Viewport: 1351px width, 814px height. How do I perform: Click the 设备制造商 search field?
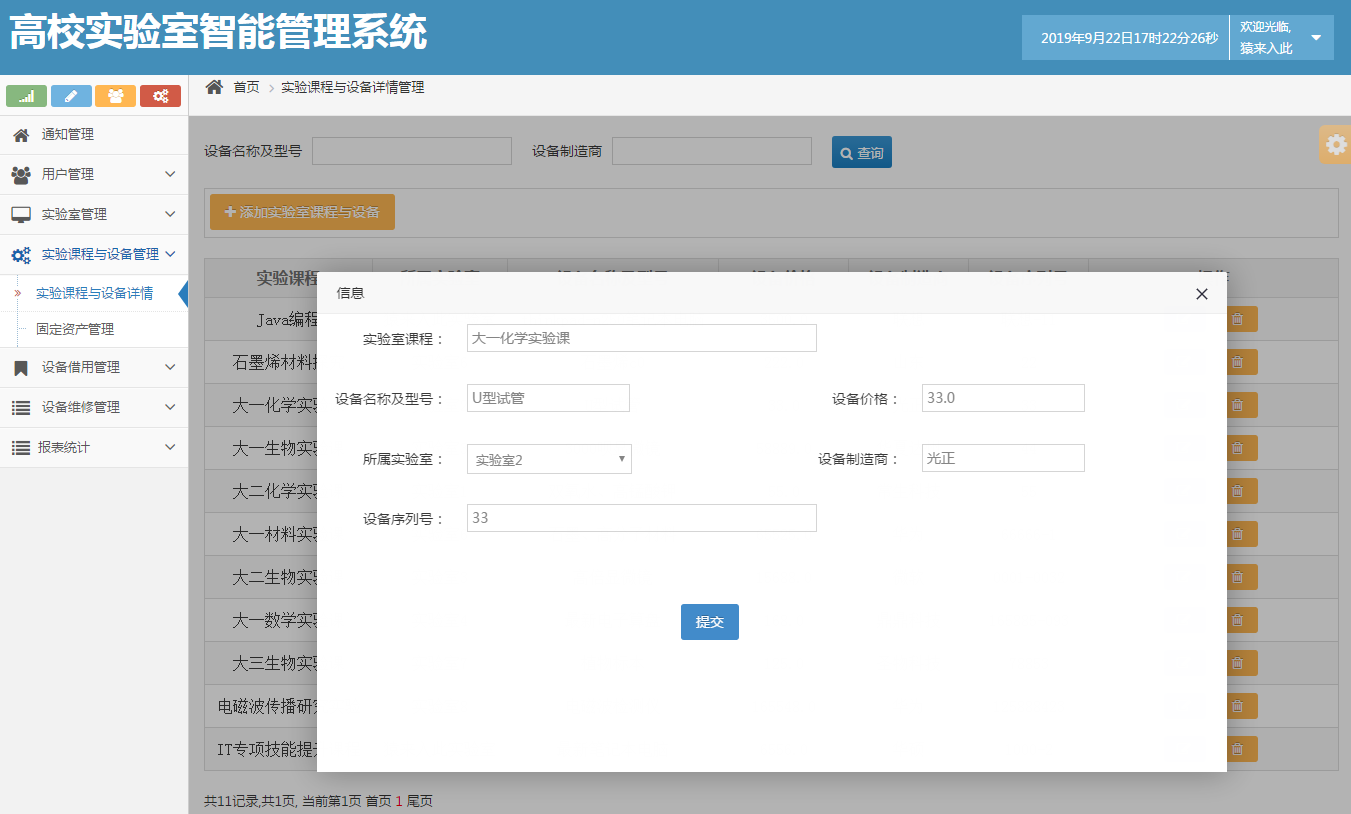pyautogui.click(x=712, y=151)
